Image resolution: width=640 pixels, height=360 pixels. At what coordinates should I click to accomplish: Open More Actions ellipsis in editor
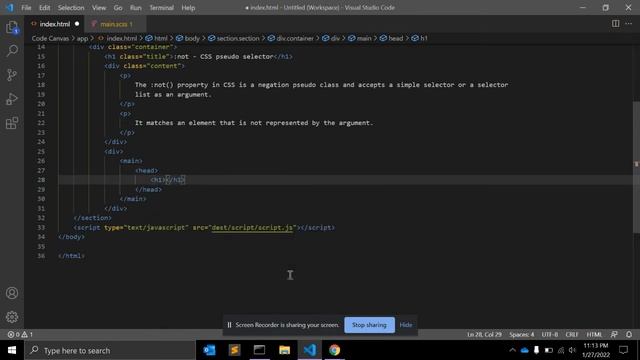pyautogui.click(x=629, y=24)
